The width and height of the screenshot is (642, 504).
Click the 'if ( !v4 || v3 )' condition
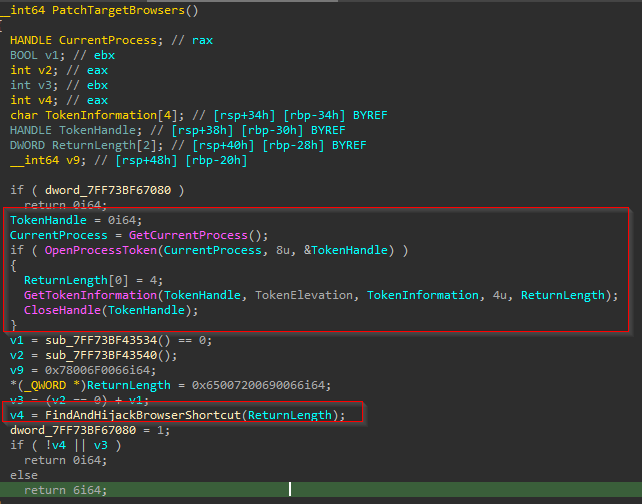66,445
